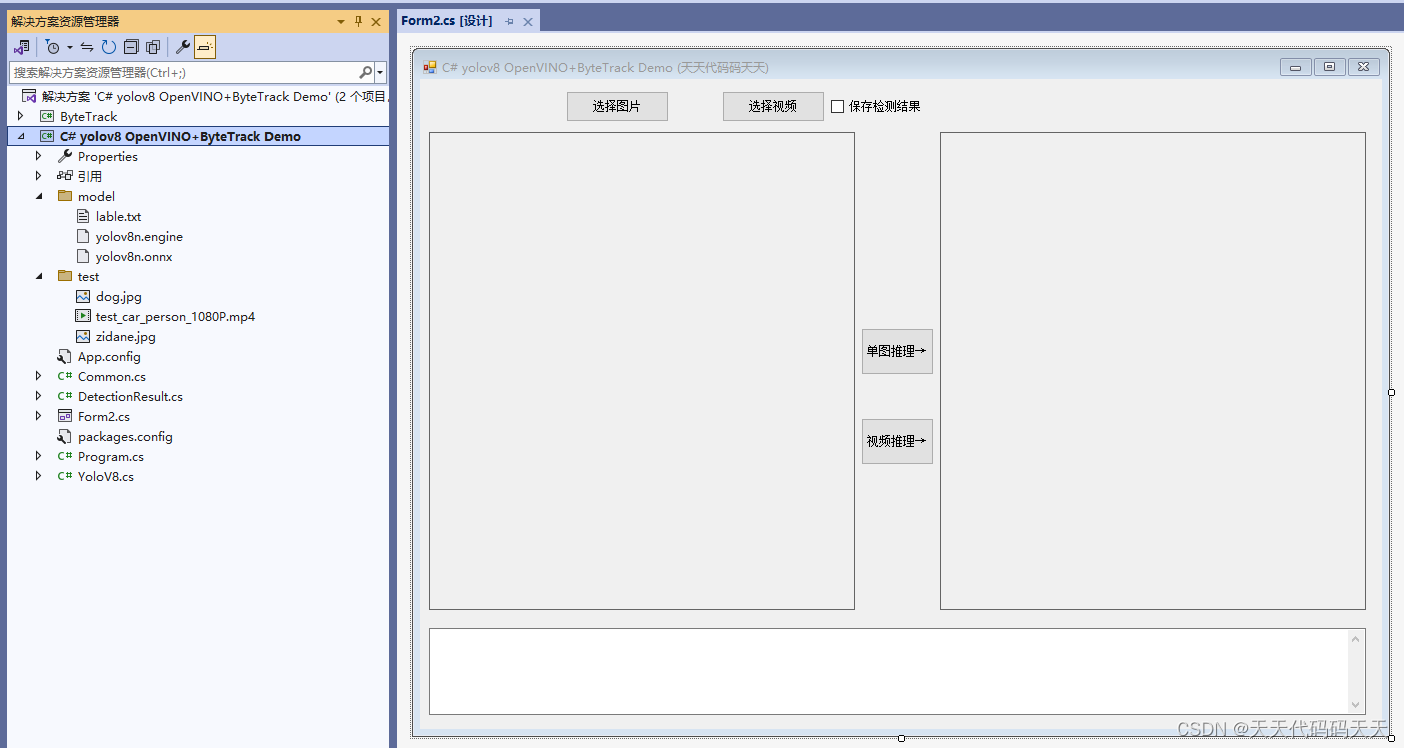The width and height of the screenshot is (1404, 748).
Task: Collapse the C# yolov8 OpenVINO+ByteTrack Demo project
Action: point(21,136)
